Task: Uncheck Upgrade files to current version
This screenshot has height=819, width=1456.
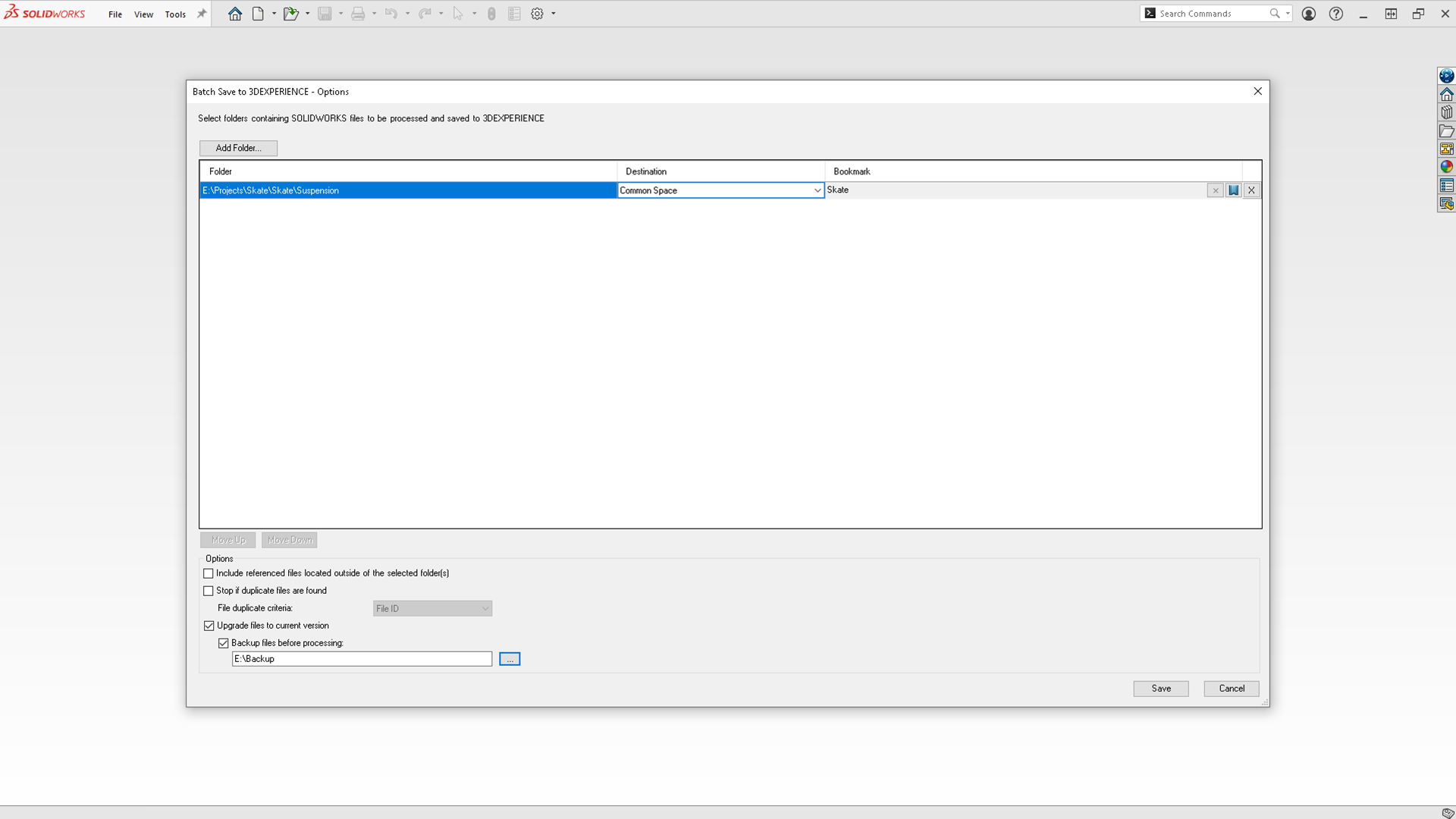Action: (209, 626)
